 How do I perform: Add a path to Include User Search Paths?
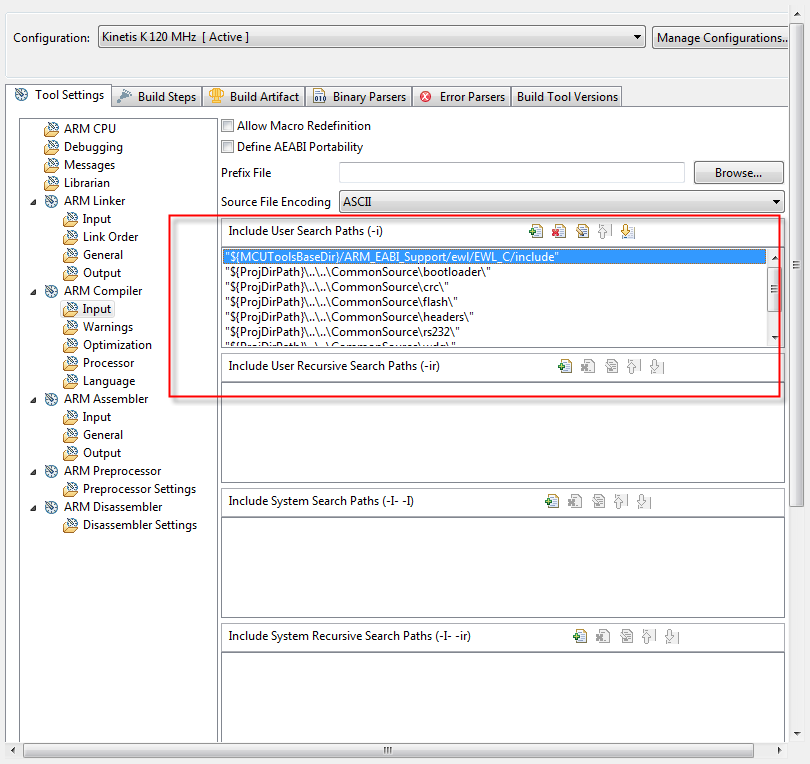536,231
